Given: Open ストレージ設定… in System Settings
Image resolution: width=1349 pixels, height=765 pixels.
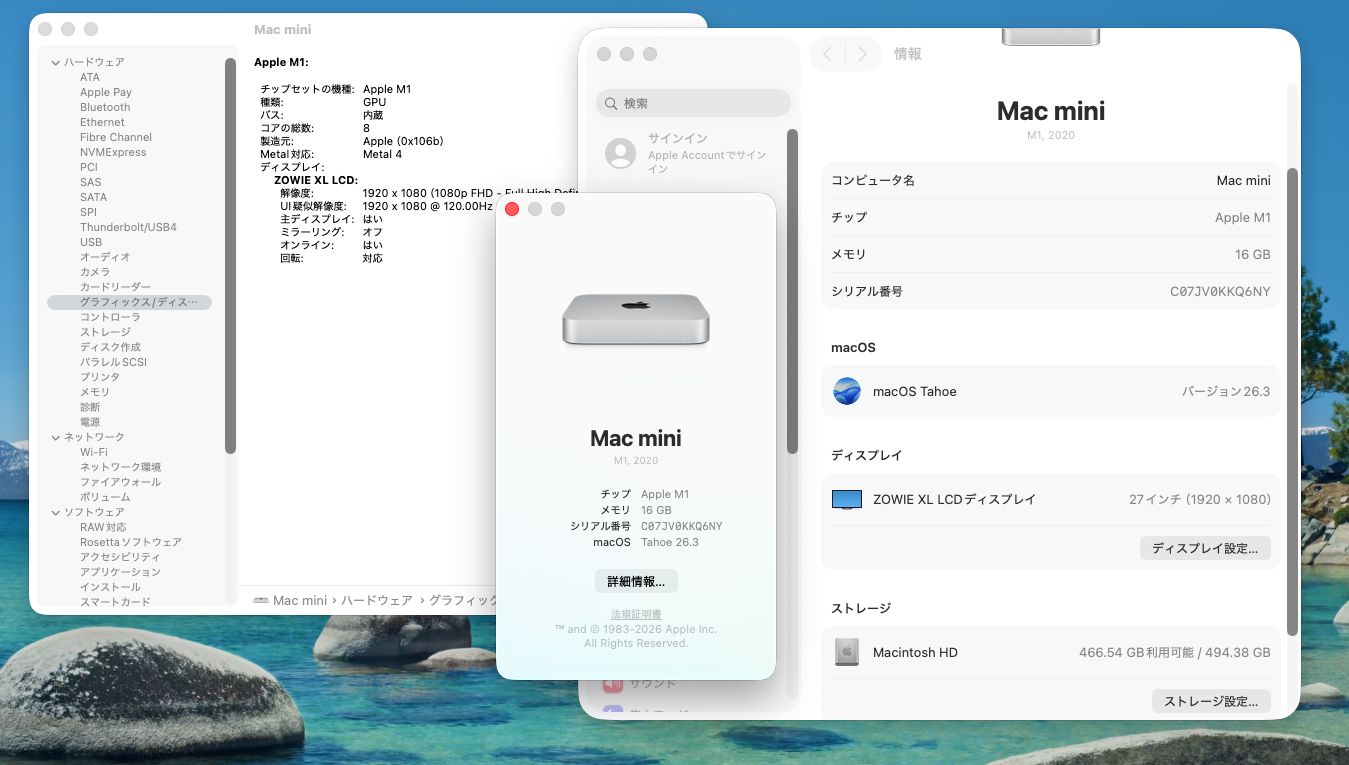Looking at the screenshot, I should tap(1211, 701).
